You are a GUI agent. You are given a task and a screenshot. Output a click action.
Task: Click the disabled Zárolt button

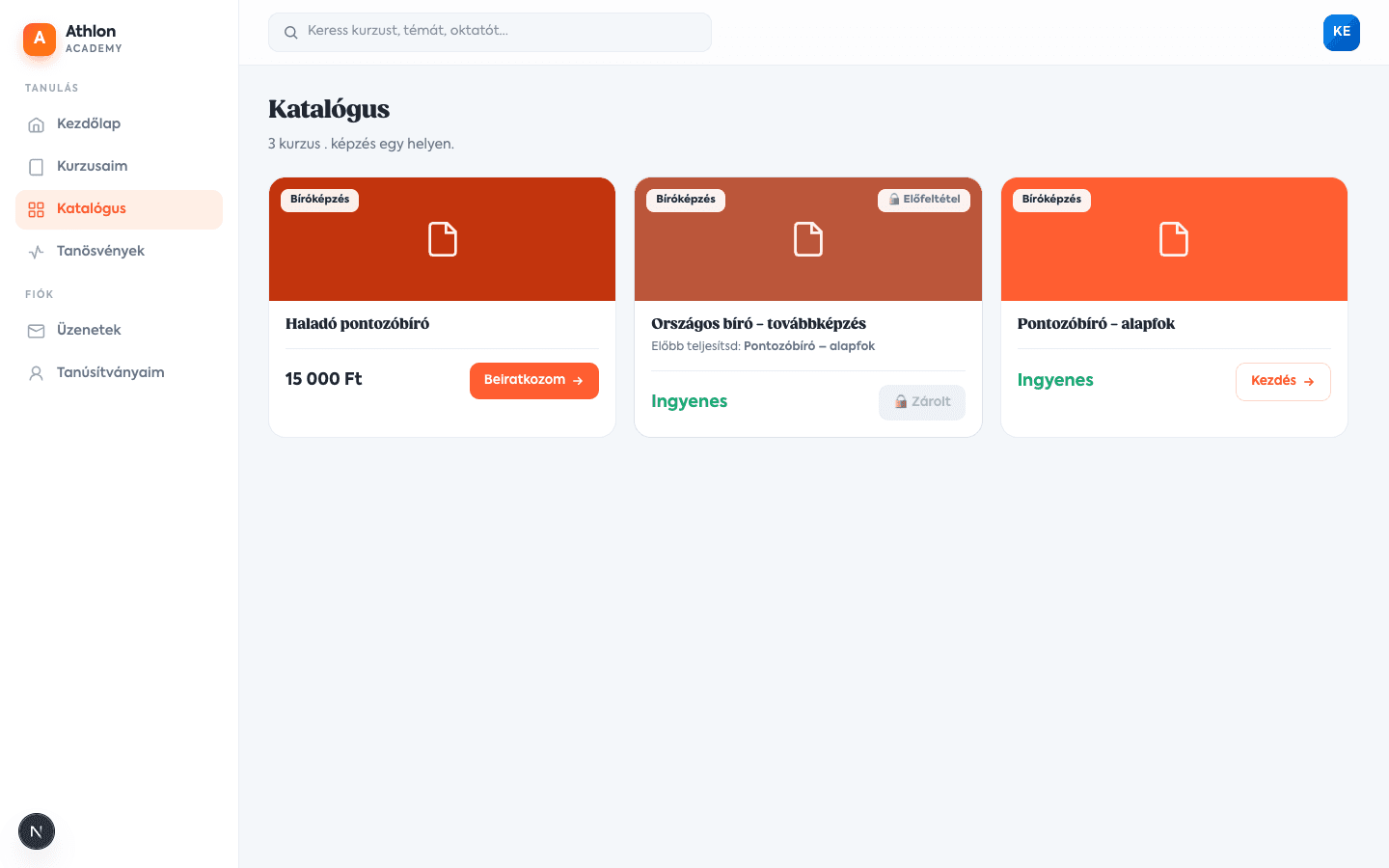922,402
